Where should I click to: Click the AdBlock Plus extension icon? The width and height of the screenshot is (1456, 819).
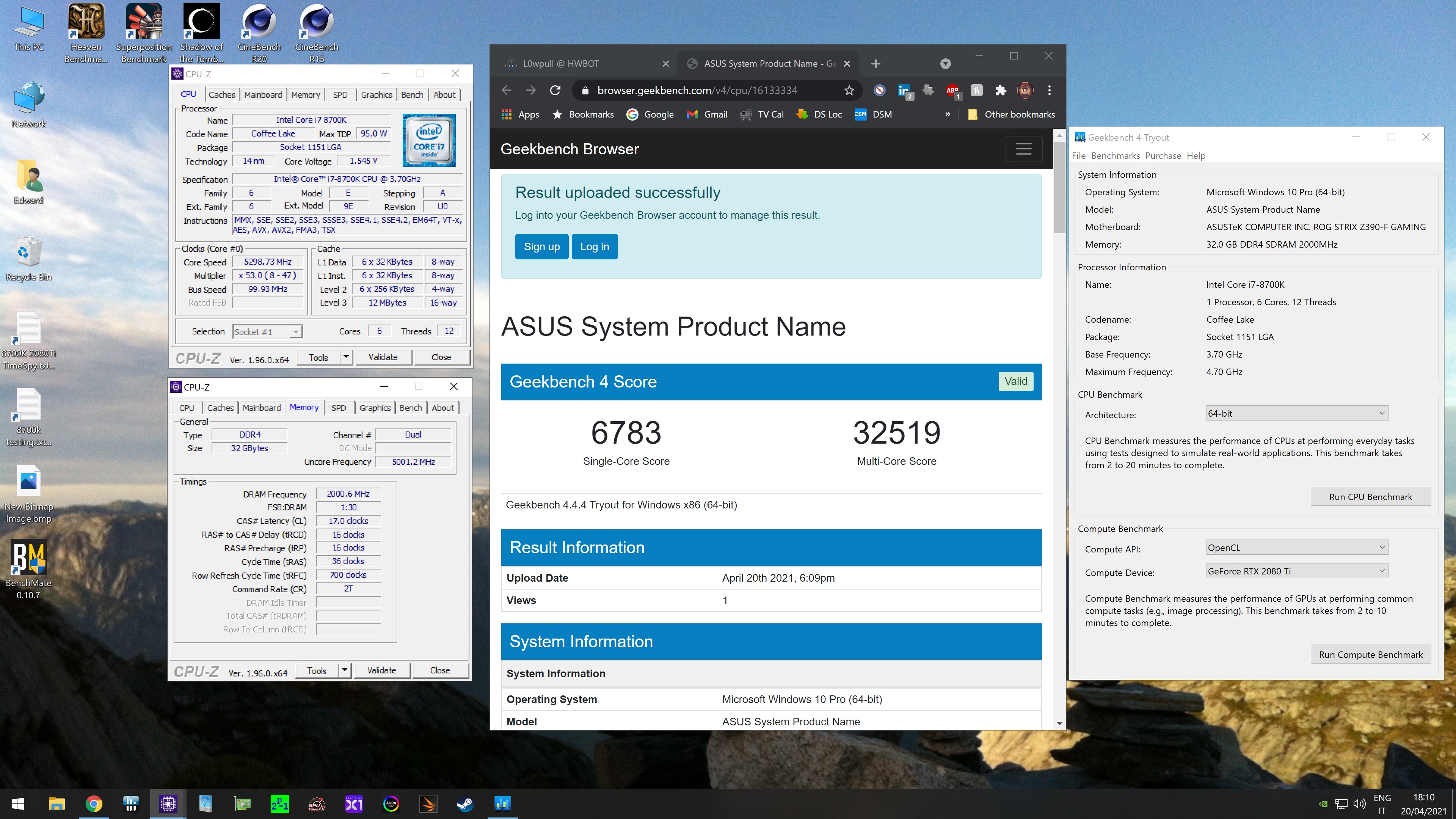(x=952, y=91)
